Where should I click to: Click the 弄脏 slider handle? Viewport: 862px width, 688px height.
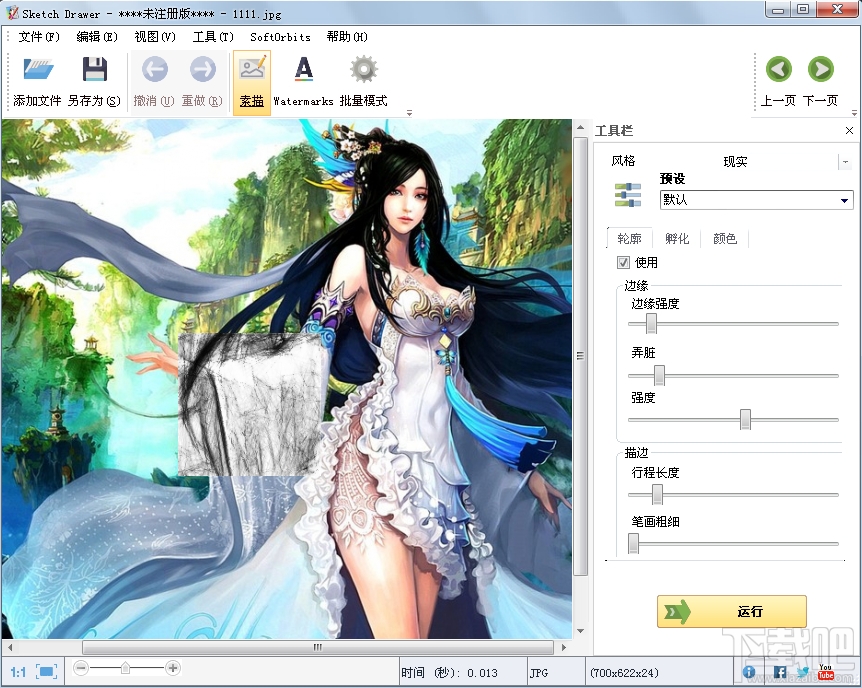point(659,375)
